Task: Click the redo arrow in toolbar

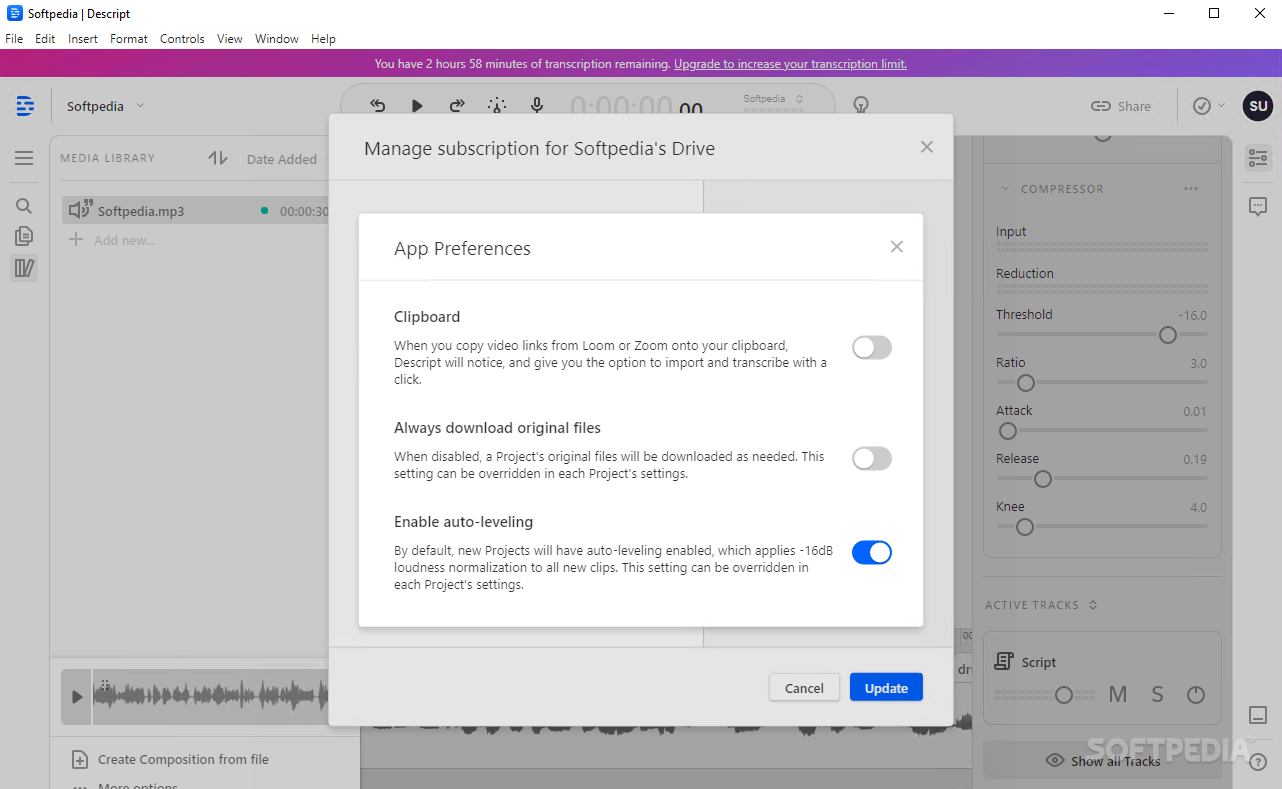Action: pos(457,106)
